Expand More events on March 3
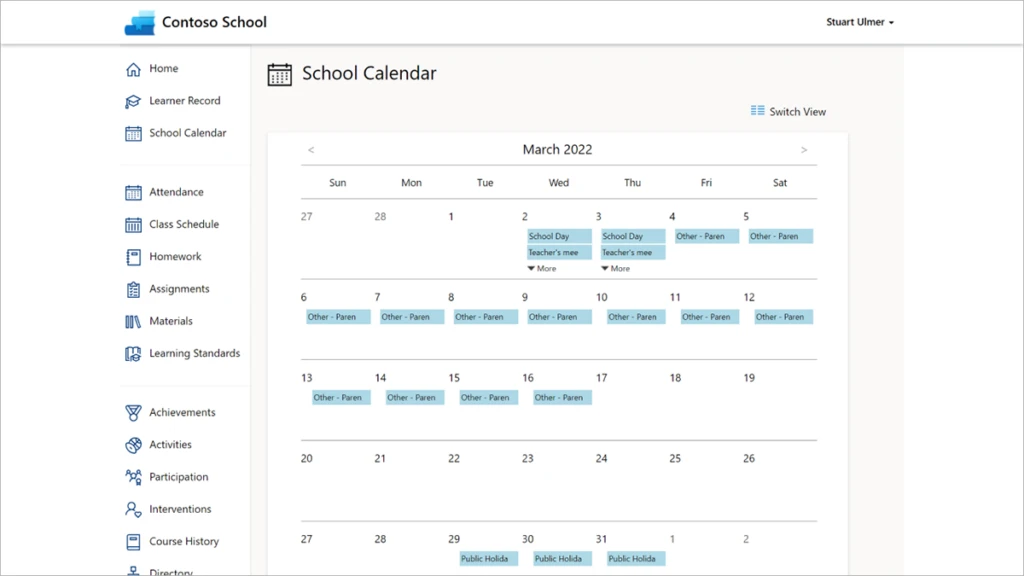This screenshot has height=576, width=1024. [617, 268]
